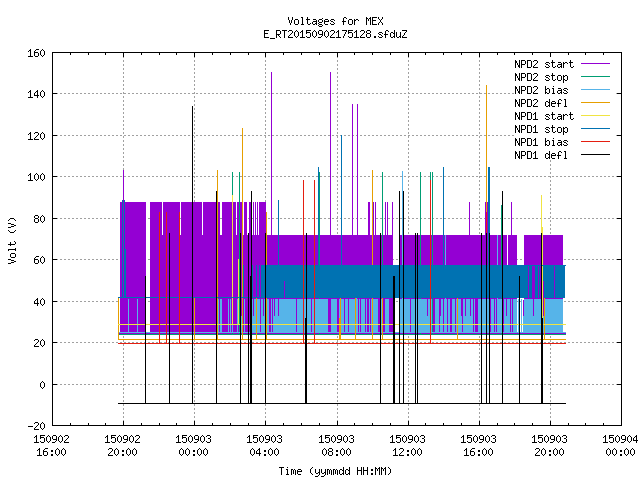Click the 150902 20:00 time tick label
The height and width of the screenshot is (480, 640).
tap(122, 446)
